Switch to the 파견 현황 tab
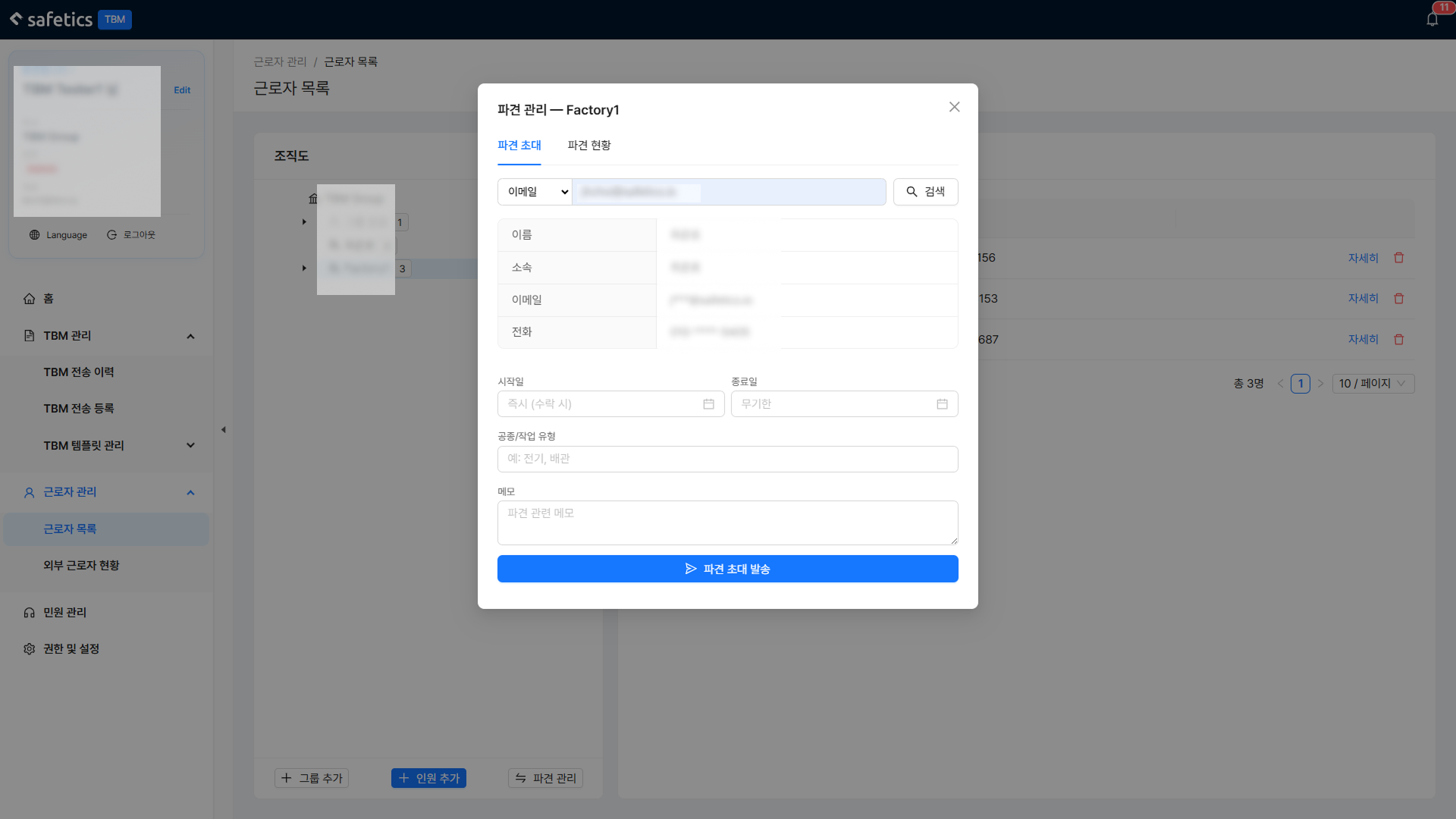1456x819 pixels. click(x=589, y=145)
